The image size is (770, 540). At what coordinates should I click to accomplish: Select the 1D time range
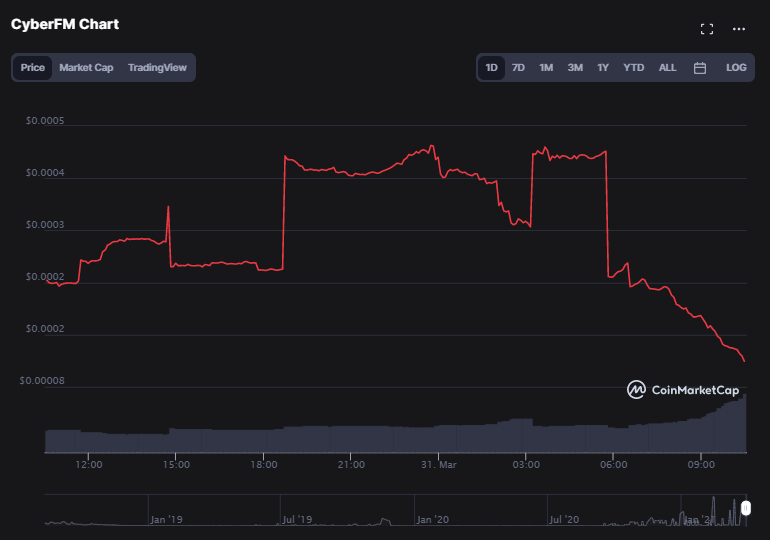491,68
